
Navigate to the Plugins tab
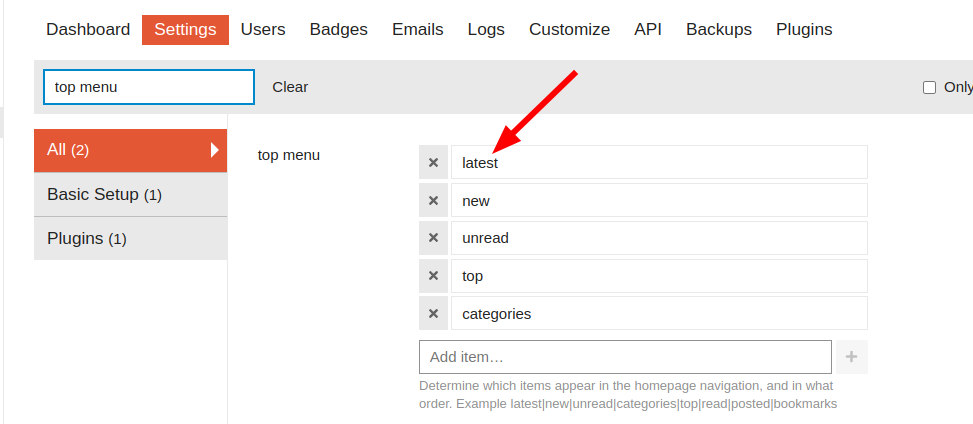804,30
